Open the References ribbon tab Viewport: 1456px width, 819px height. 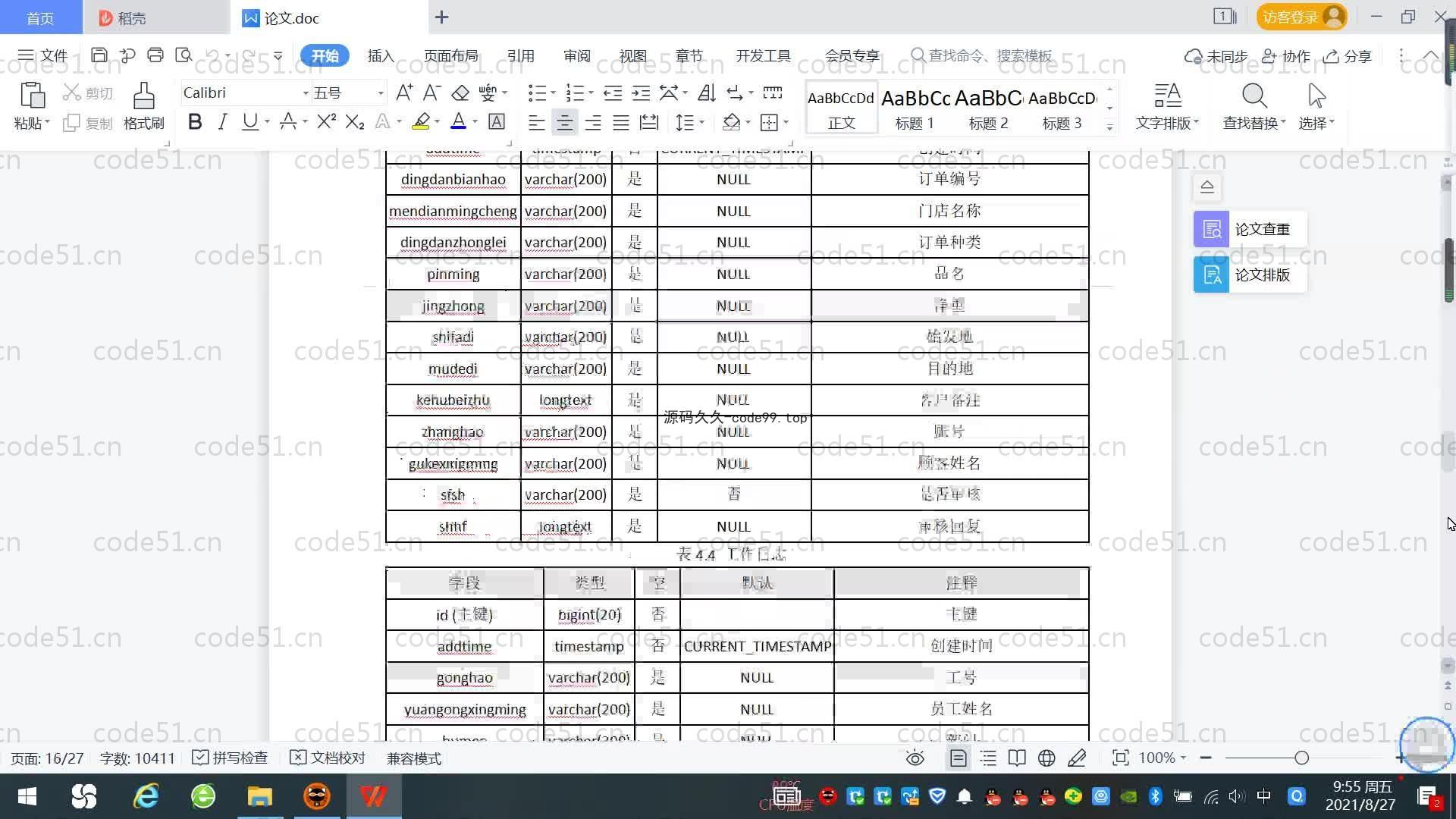click(520, 56)
